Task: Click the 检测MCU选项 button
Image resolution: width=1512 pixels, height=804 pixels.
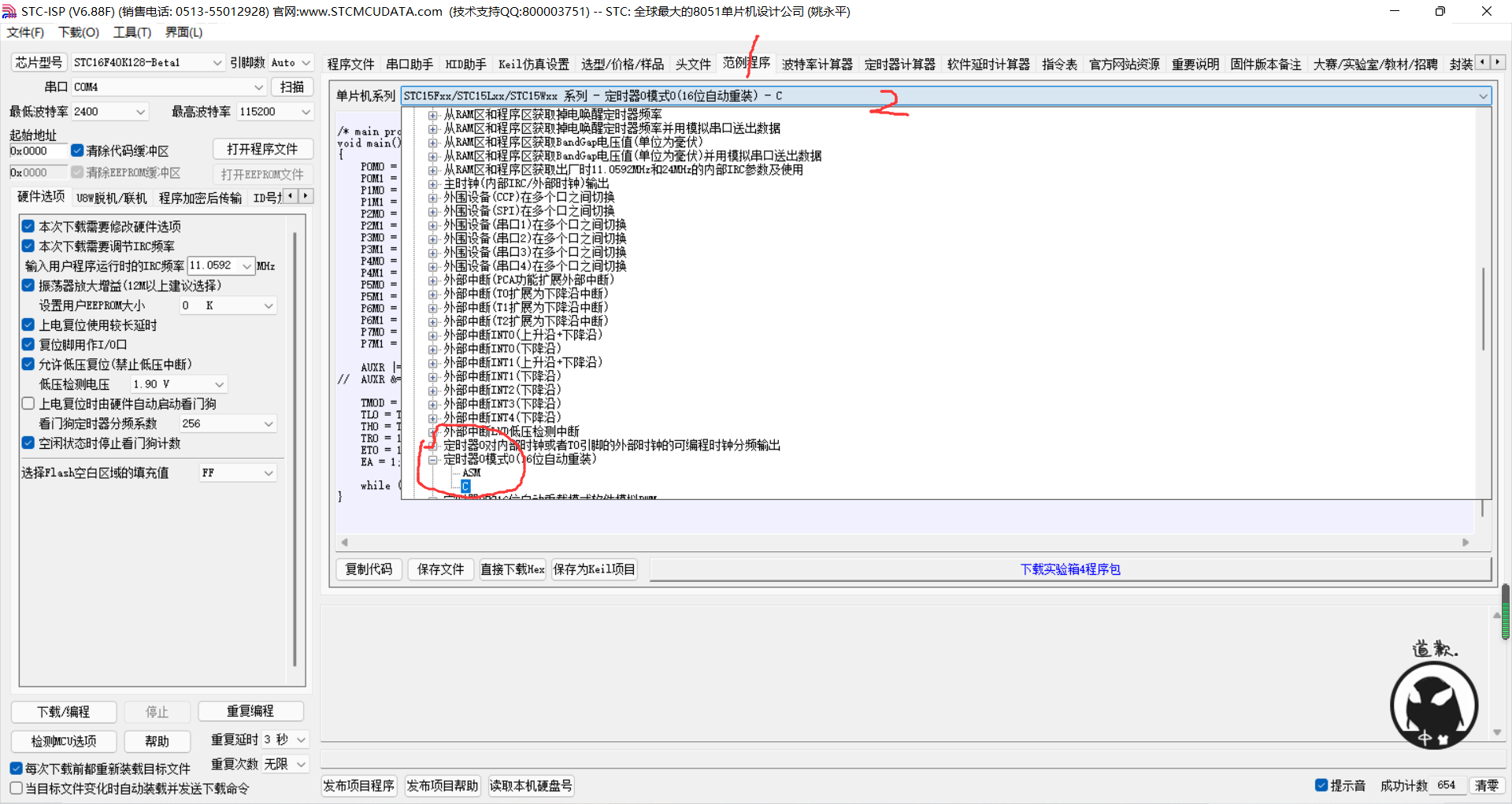Action: 64,741
